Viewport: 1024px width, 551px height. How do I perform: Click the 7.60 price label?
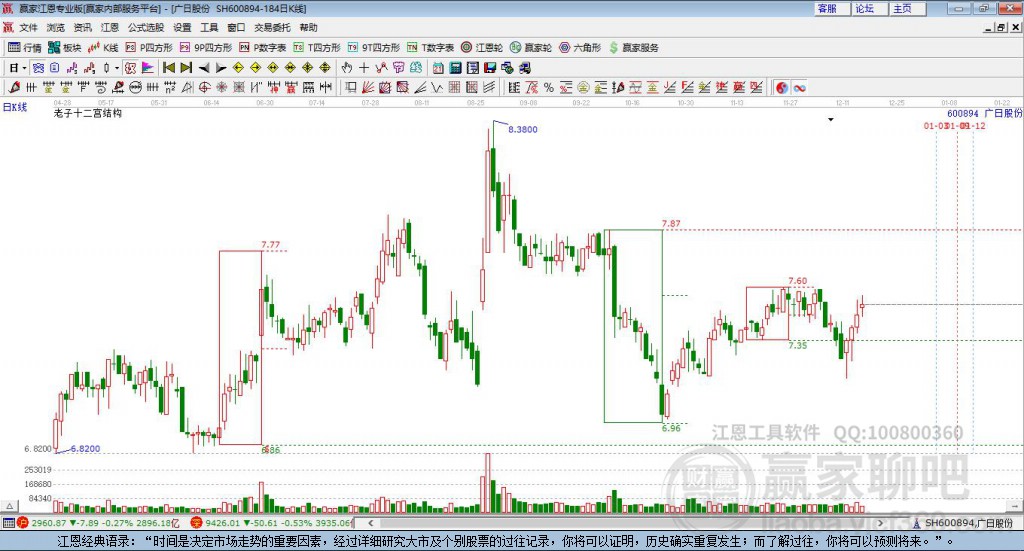[x=797, y=281]
